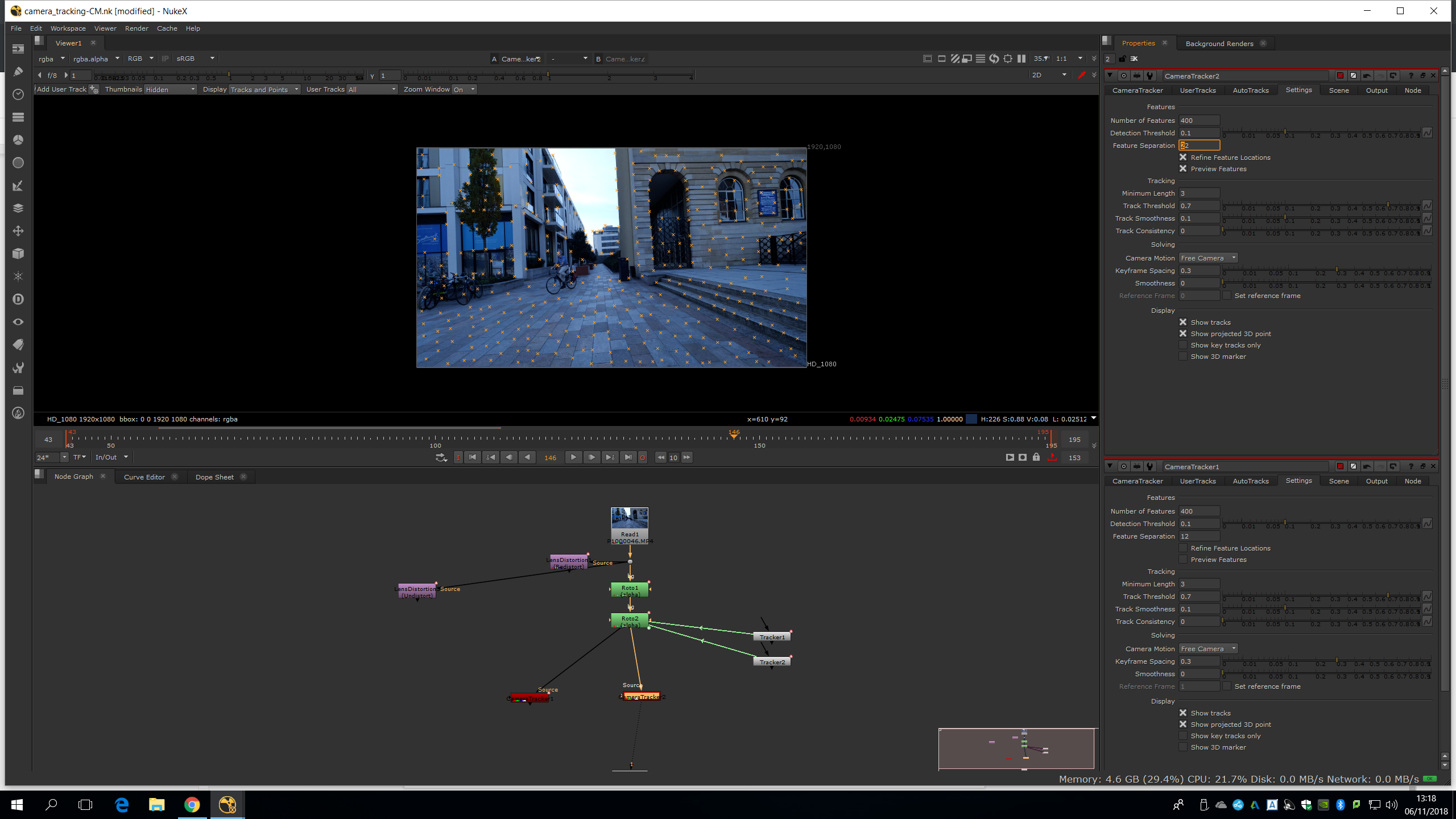The image size is (1456, 819).
Task: Expand the Camera Motion dropdown in CameraTracker2
Action: pyautogui.click(x=1208, y=258)
